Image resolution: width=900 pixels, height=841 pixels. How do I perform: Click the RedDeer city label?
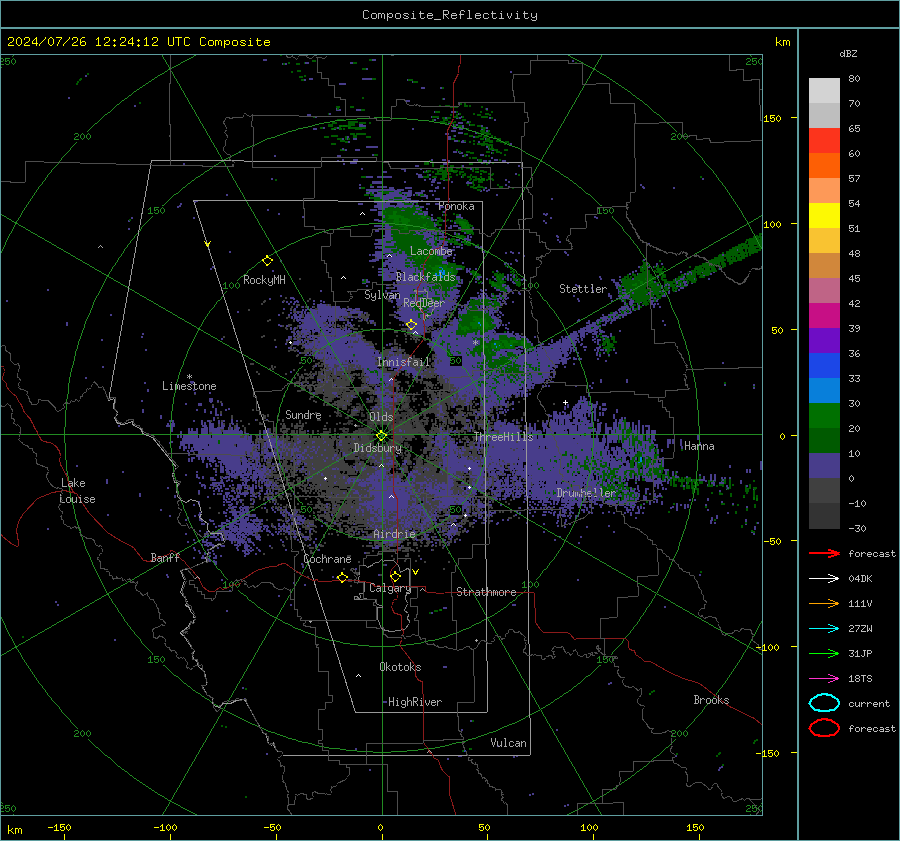point(424,303)
